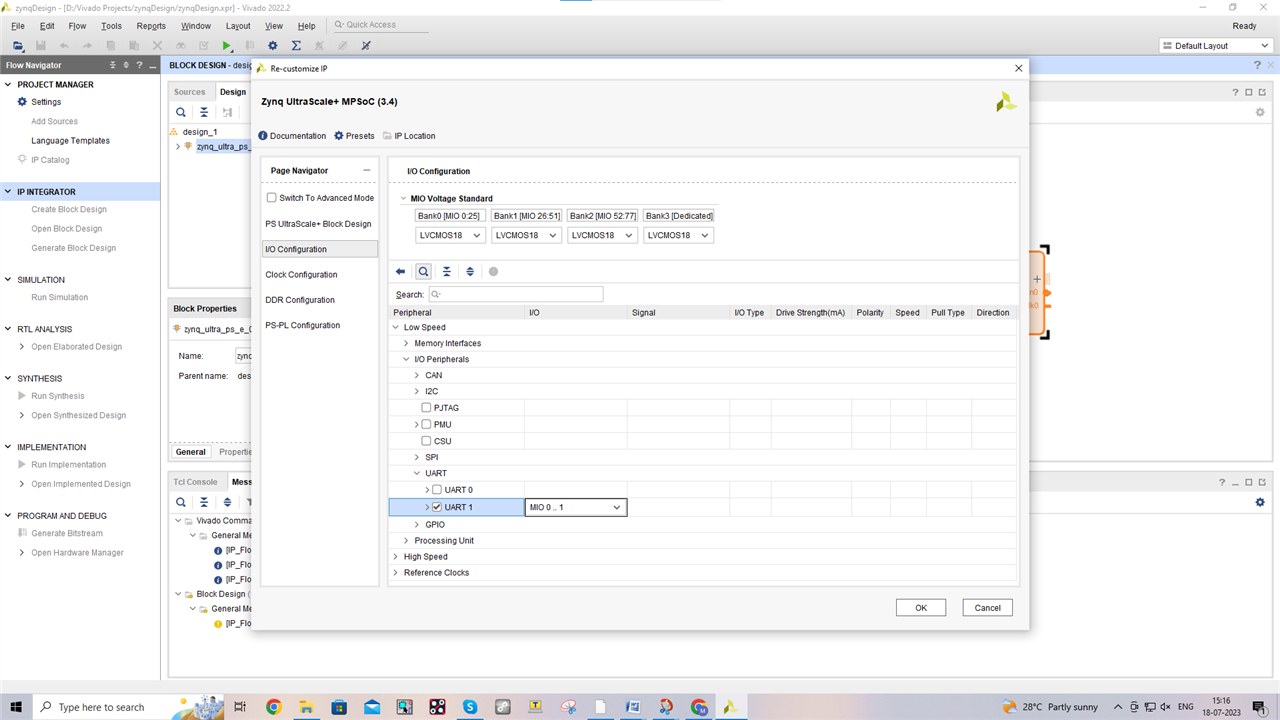Collapse the UART tree node
The image size is (1280, 720).
pyautogui.click(x=417, y=474)
